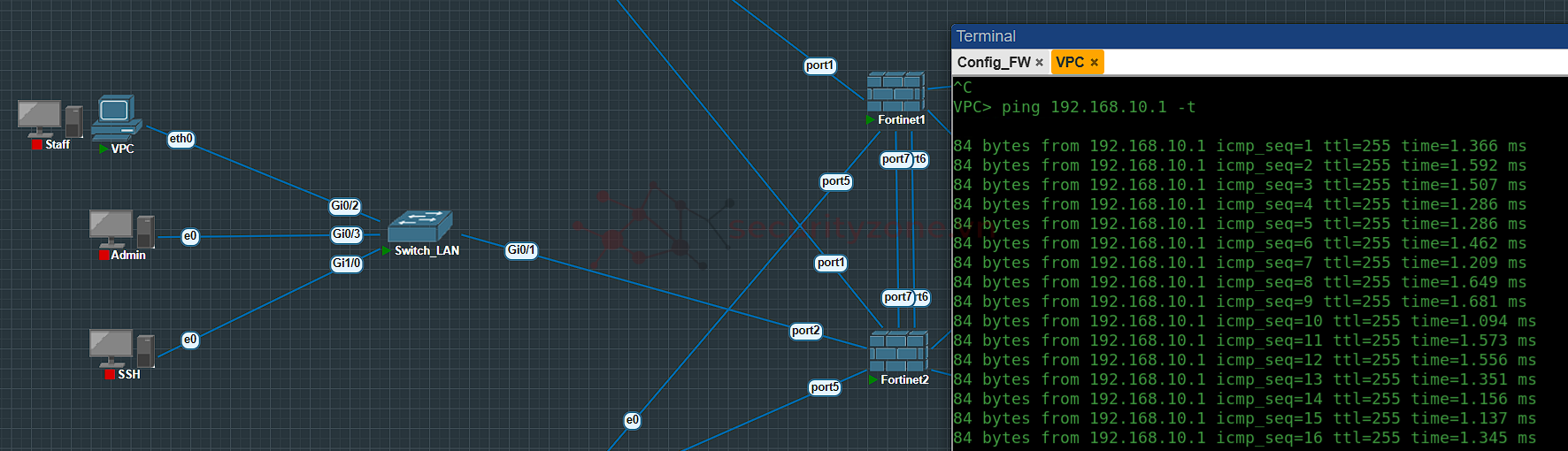Click the Switch_LAN node label
The width and height of the screenshot is (1568, 451).
(427, 251)
